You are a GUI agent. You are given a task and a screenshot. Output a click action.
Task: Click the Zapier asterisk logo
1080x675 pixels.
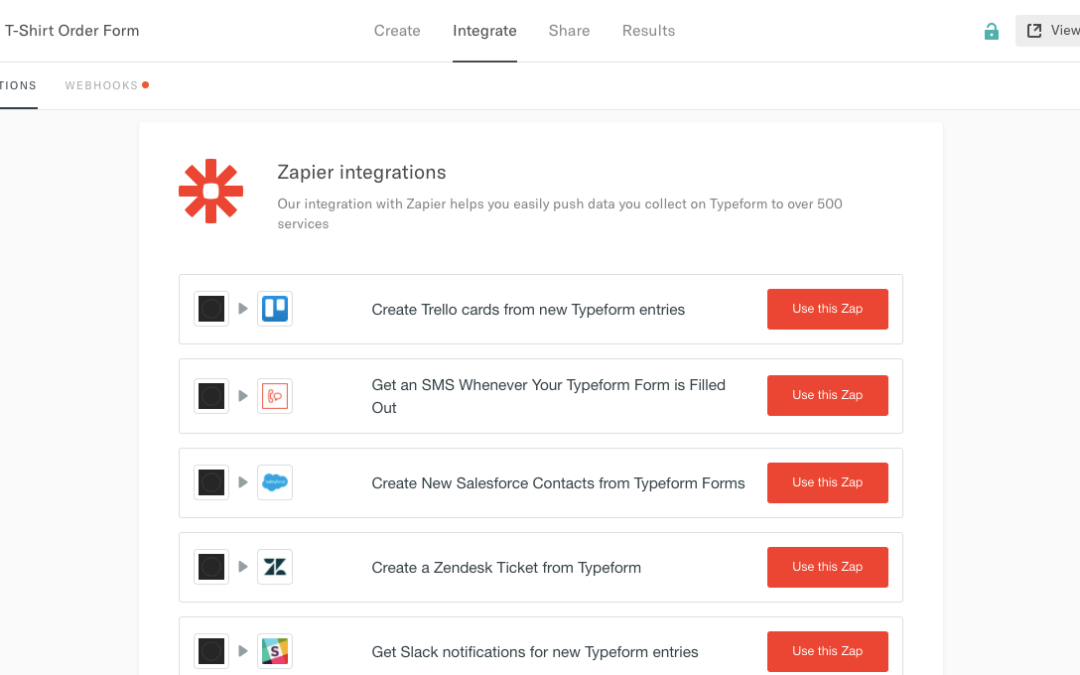(x=211, y=191)
